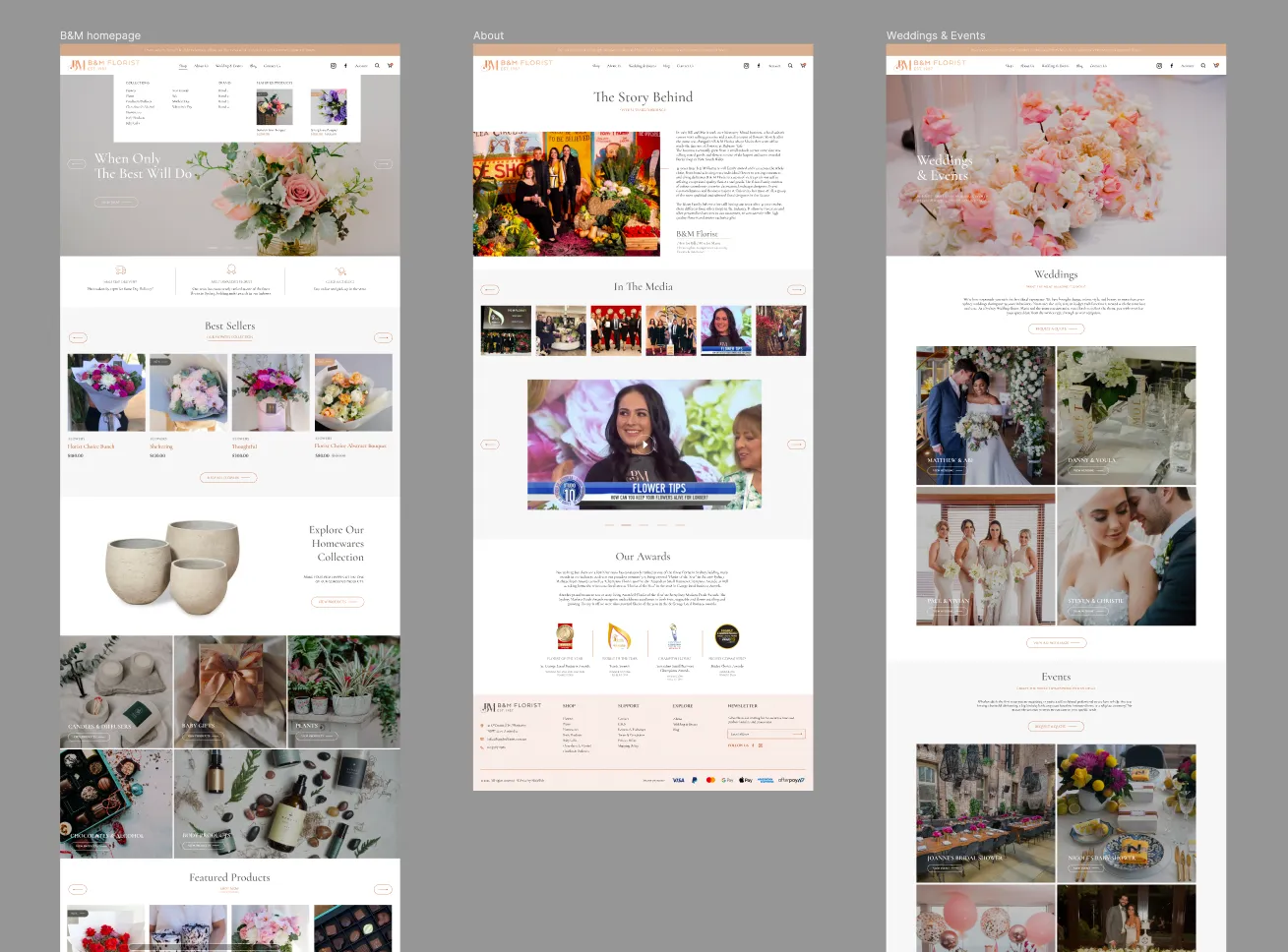This screenshot has width=1288, height=952.
Task: Click Facebook icon in Weddings & Events header
Action: tap(1172, 66)
